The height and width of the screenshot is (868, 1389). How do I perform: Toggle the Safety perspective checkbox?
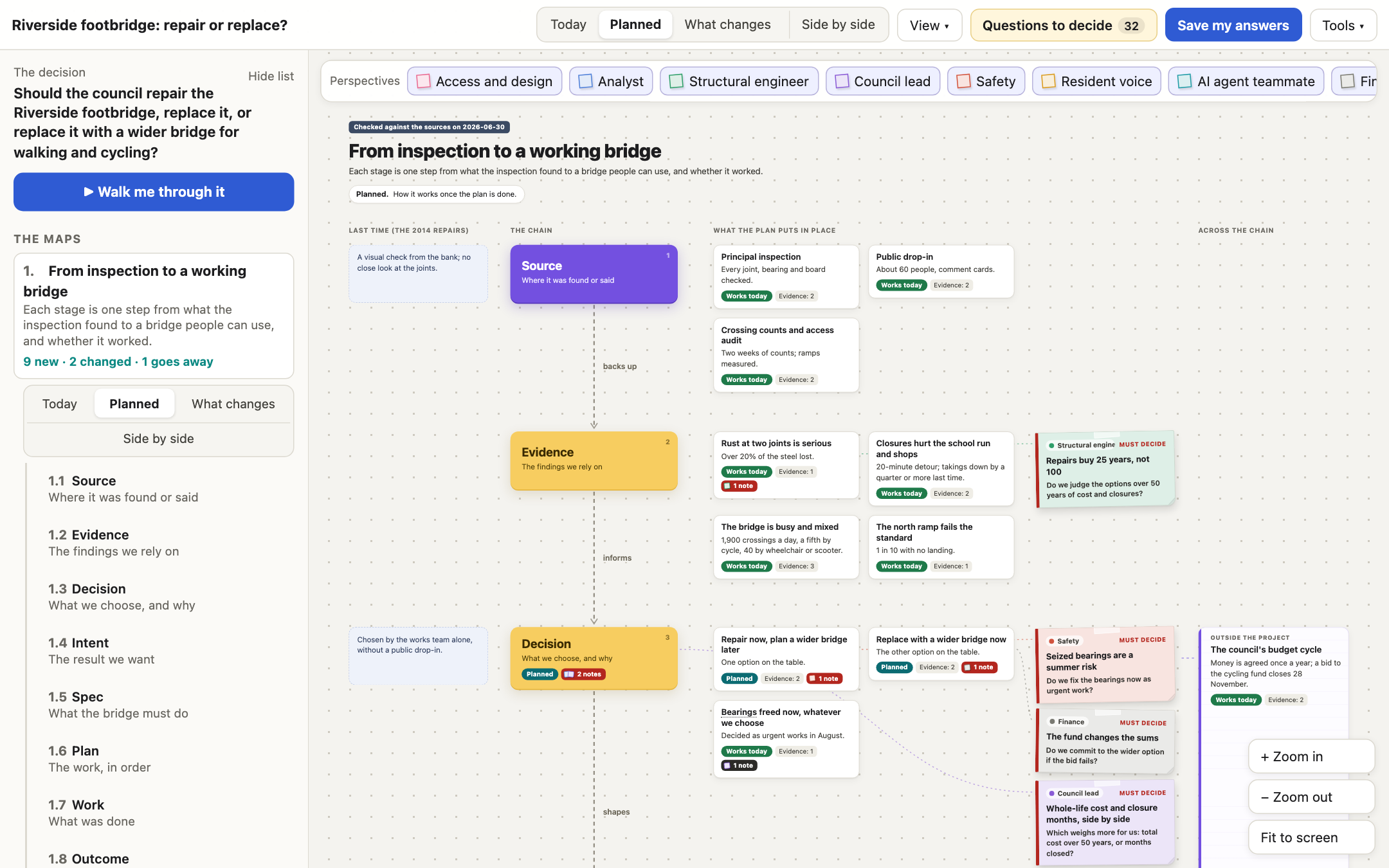pos(986,82)
